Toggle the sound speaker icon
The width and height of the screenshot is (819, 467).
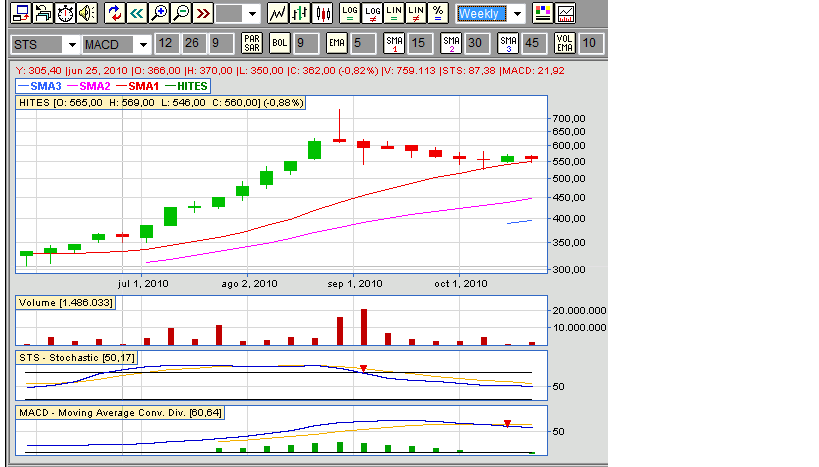(87, 14)
